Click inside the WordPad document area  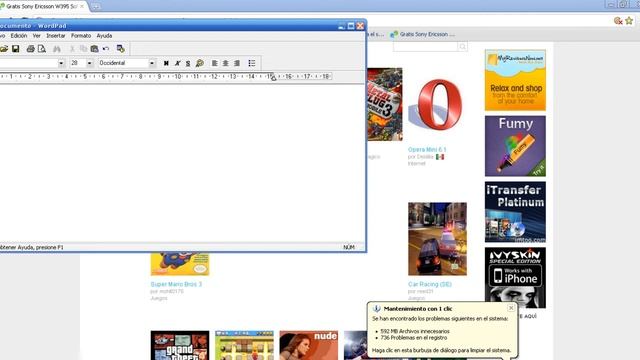182,163
